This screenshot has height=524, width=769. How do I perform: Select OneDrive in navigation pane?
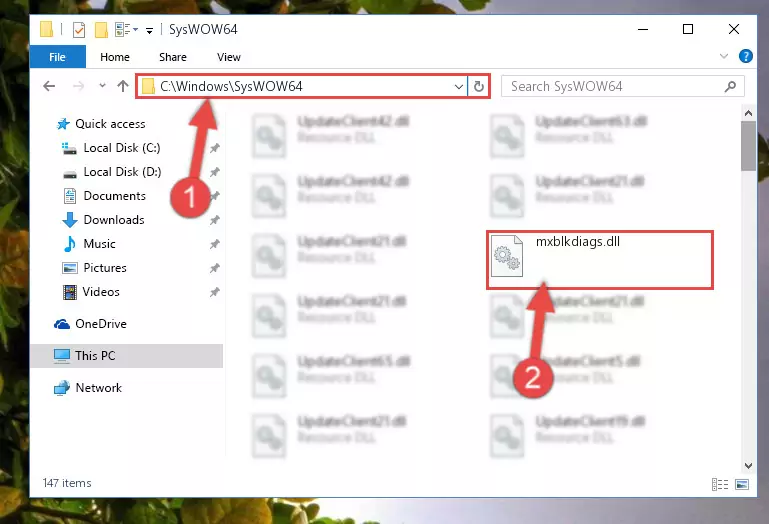tap(101, 324)
